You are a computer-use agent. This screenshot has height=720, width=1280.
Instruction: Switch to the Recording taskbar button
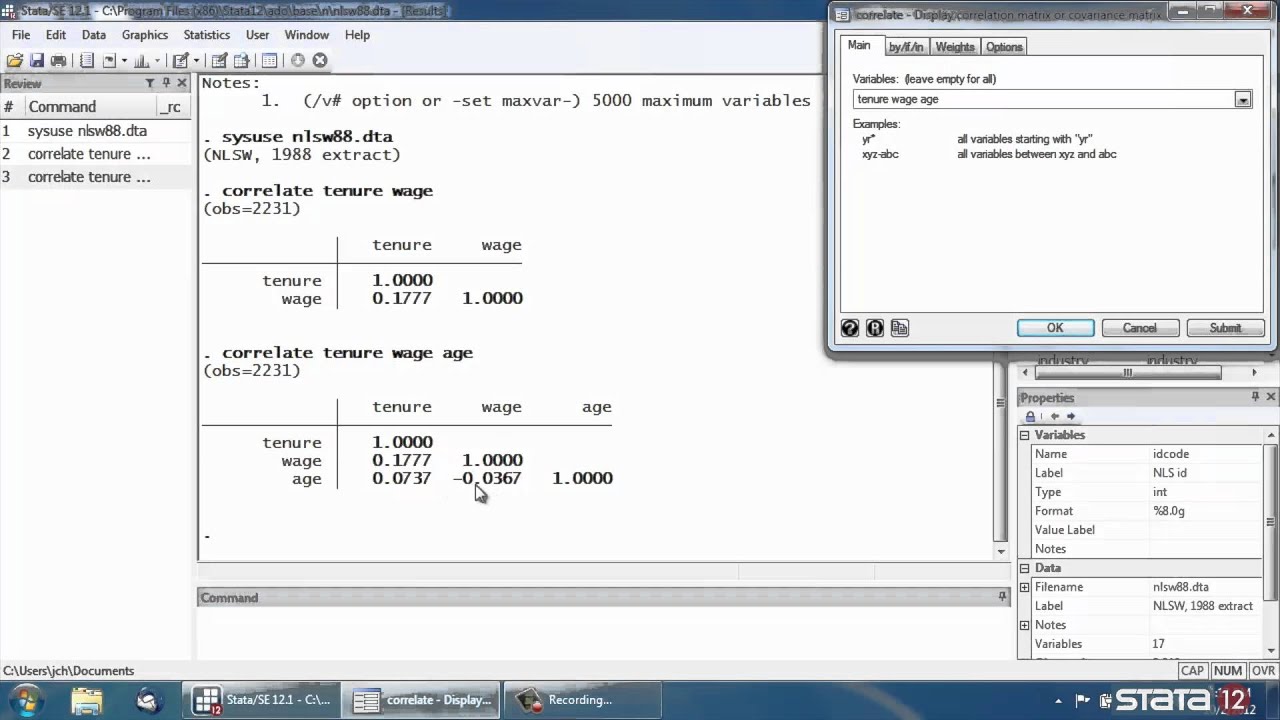coord(583,700)
